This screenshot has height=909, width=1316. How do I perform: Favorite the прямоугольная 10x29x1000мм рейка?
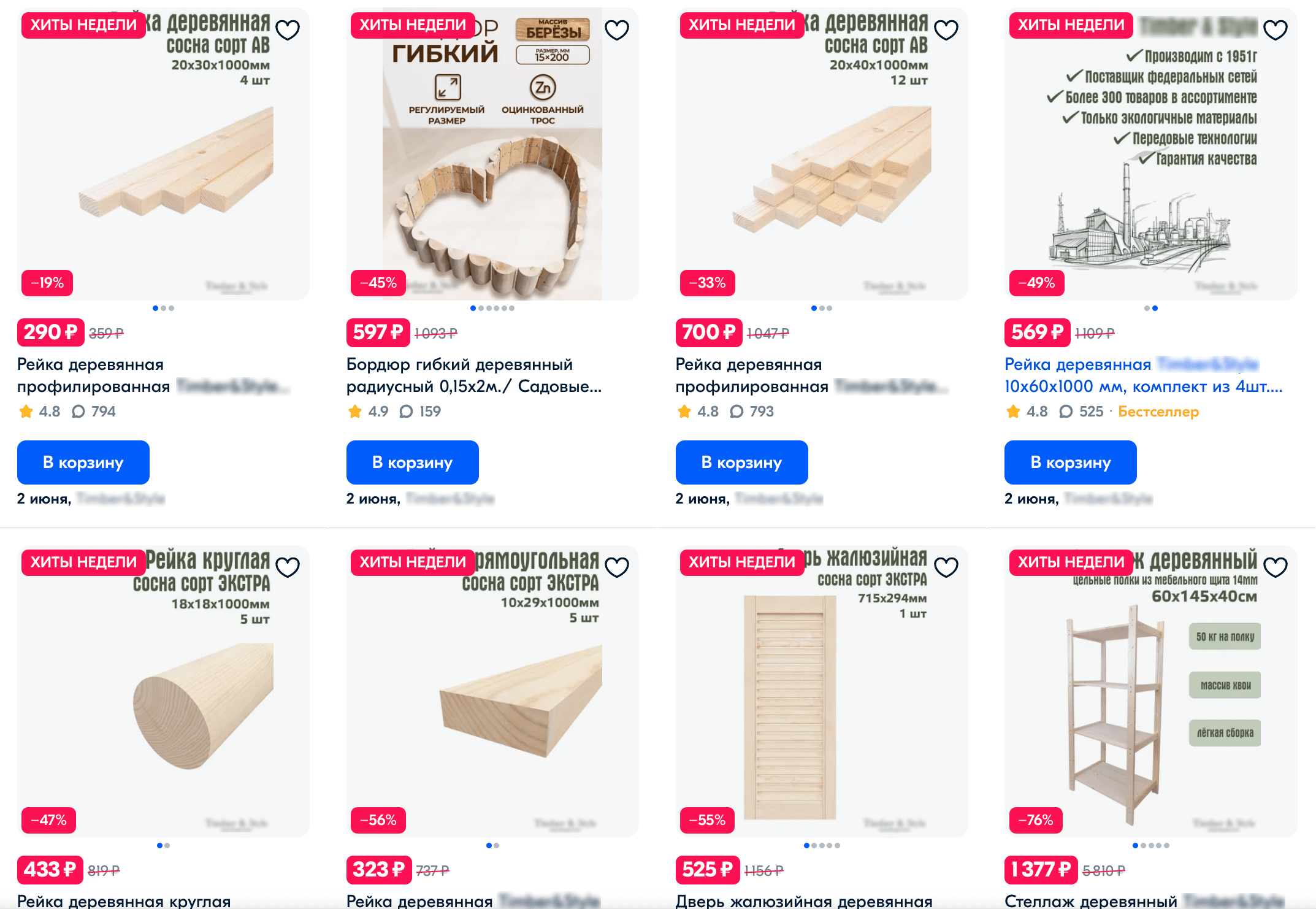coord(617,567)
